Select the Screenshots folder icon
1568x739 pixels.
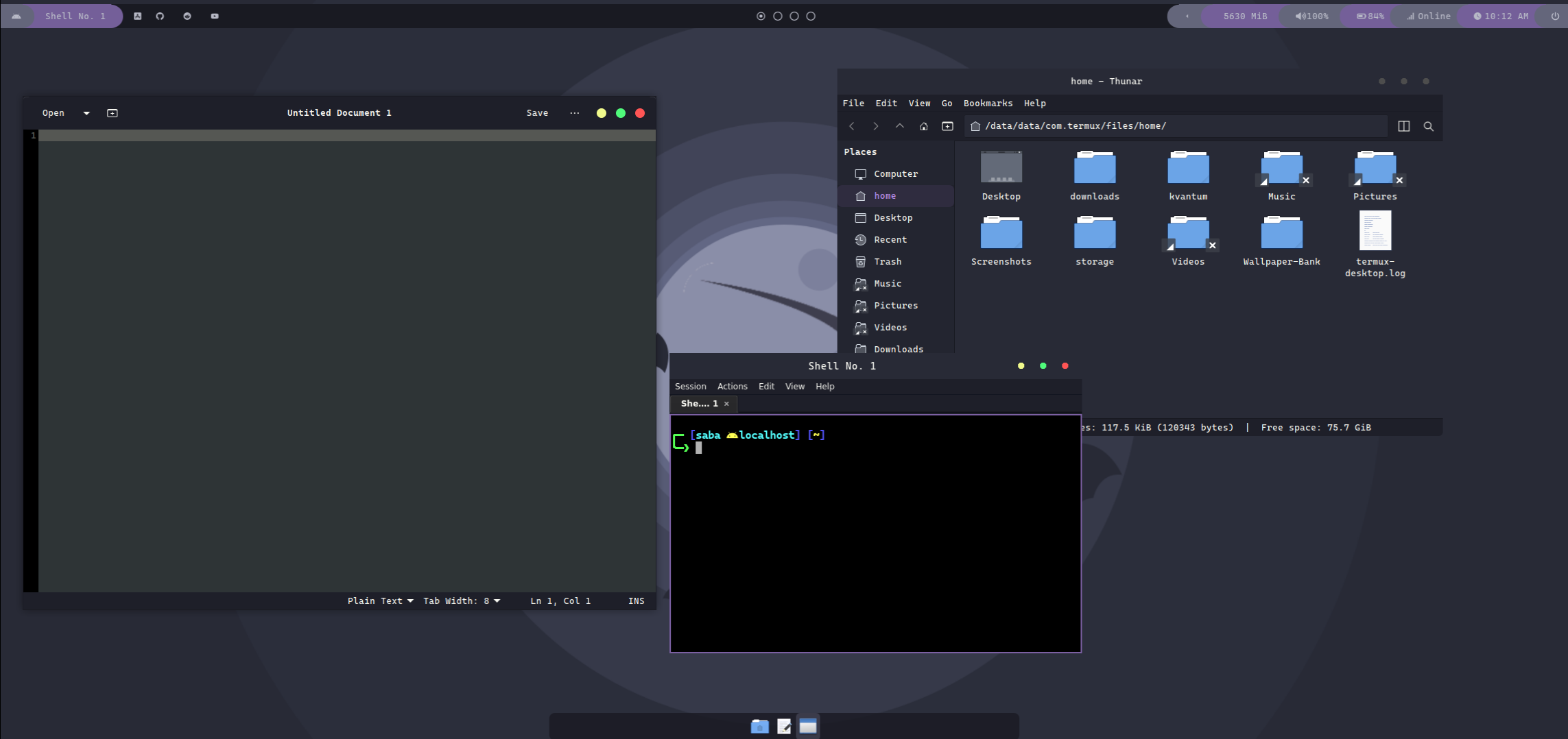coord(1001,232)
